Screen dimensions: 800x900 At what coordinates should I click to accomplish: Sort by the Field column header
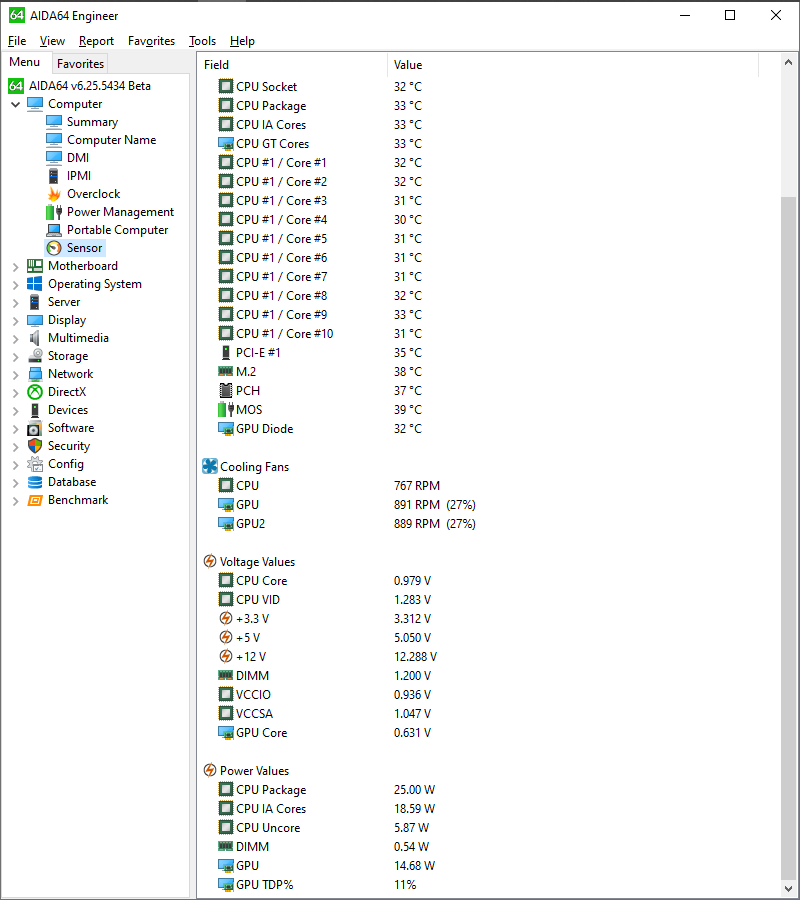coord(293,65)
